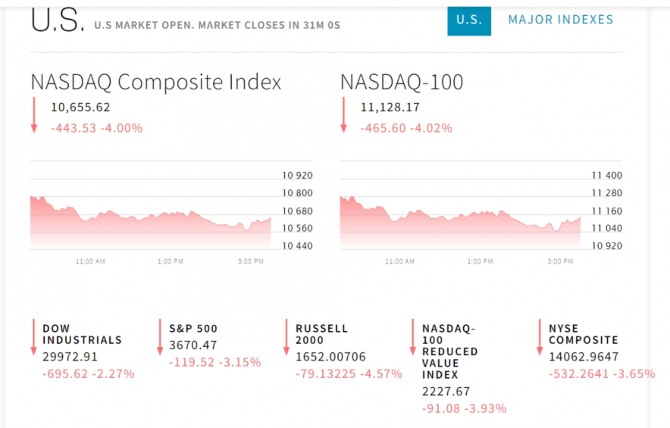The width and height of the screenshot is (670, 428).
Task: Switch to the Major Indexes tab
Action: (x=560, y=20)
